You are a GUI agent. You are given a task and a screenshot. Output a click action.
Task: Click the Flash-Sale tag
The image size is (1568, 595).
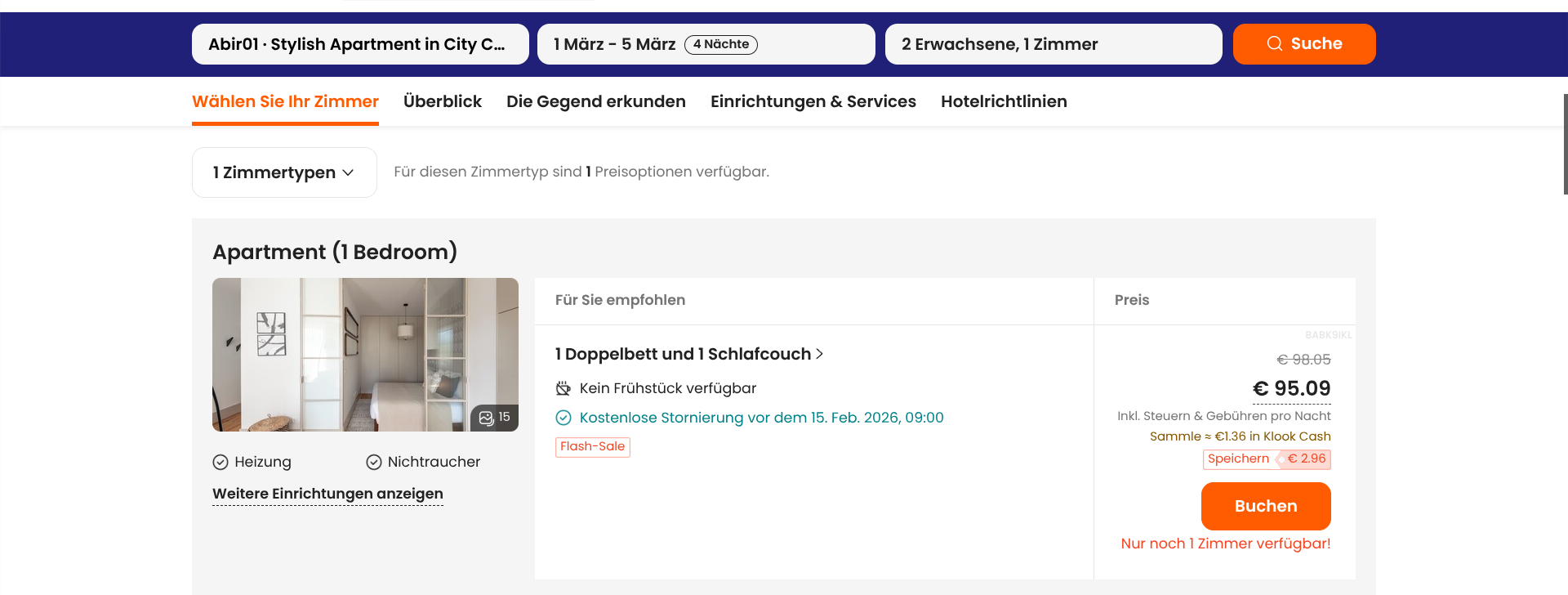point(592,447)
